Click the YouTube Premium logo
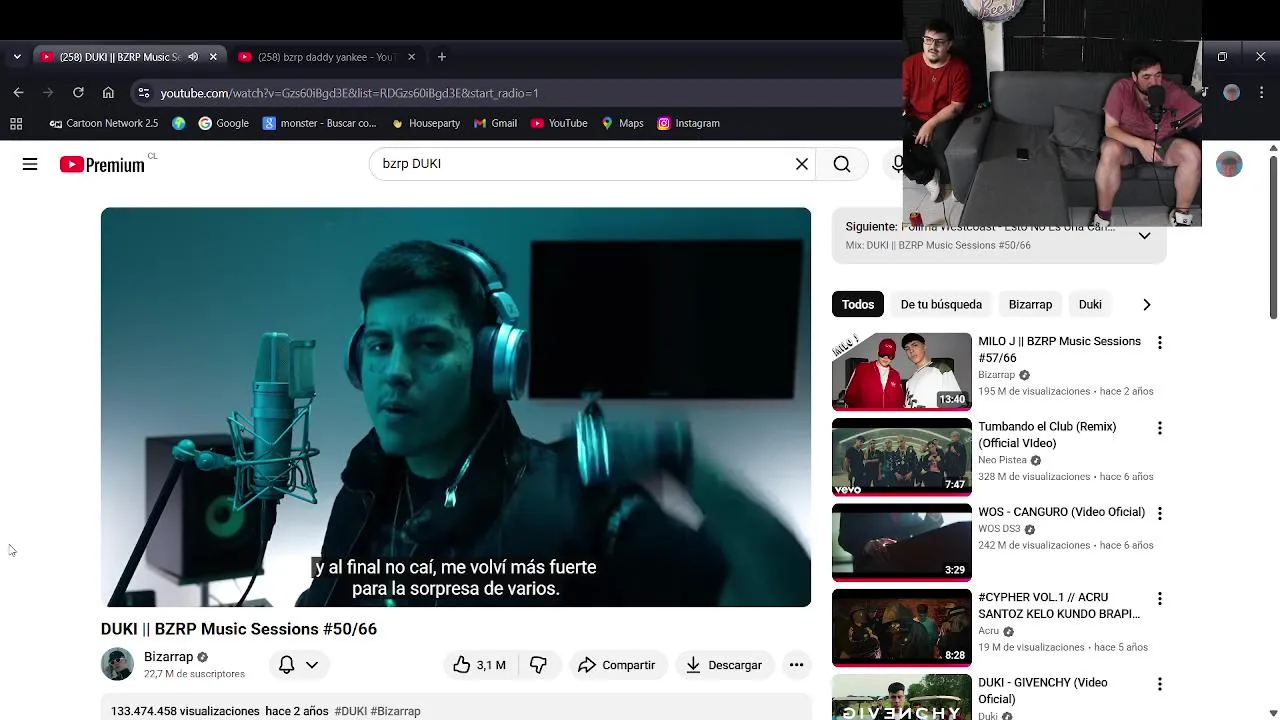Screen dimensions: 1280x720 click(x=102, y=165)
